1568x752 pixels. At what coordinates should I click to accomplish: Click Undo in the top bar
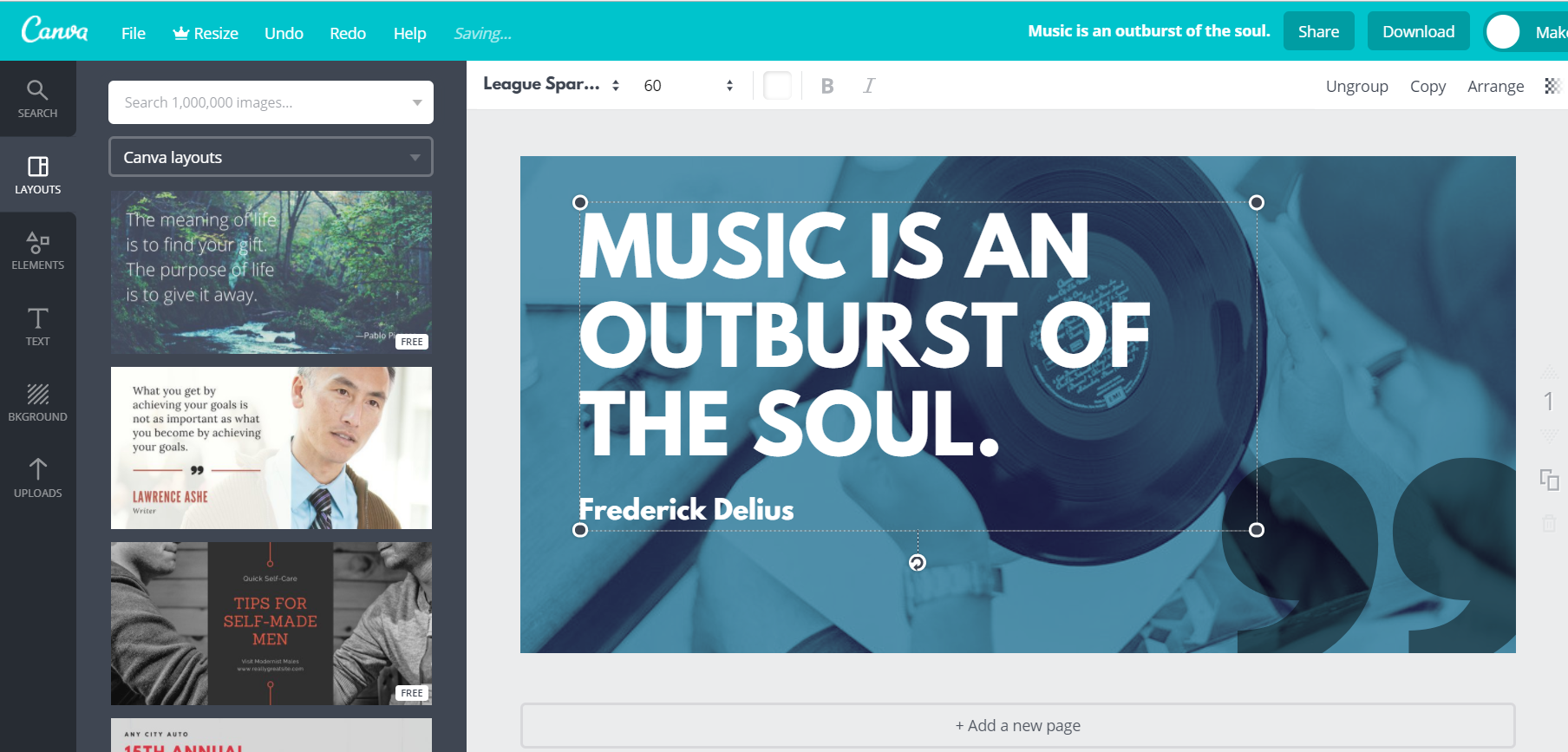coord(284,33)
